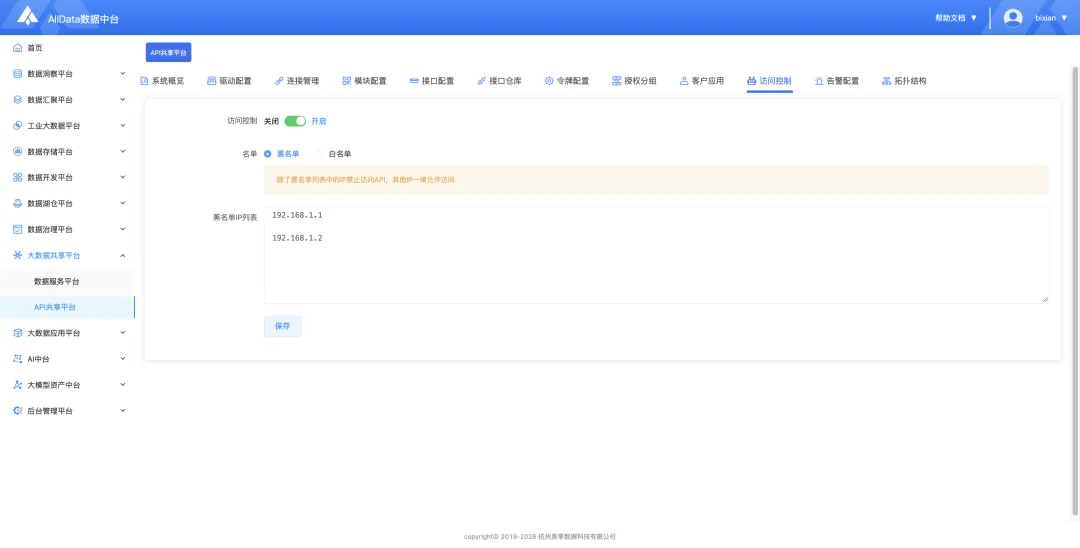This screenshot has width=1080, height=548.
Task: Click the orange blacklist notice text
Action: (x=366, y=180)
